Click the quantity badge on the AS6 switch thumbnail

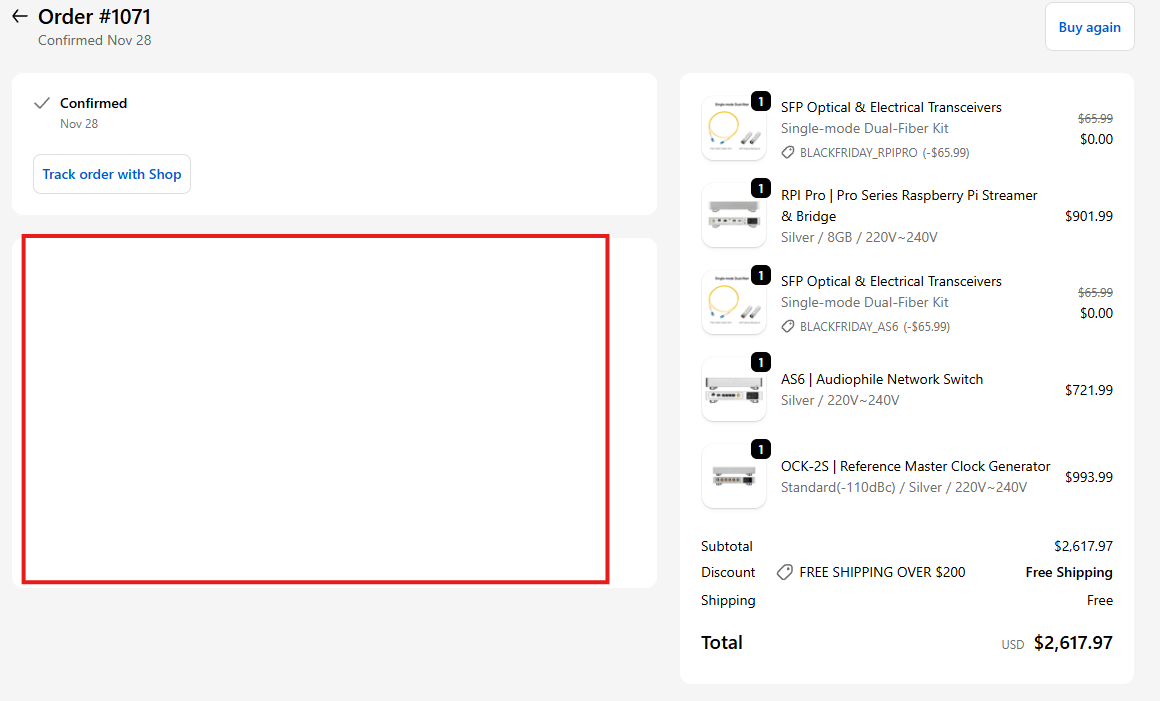coord(761,362)
